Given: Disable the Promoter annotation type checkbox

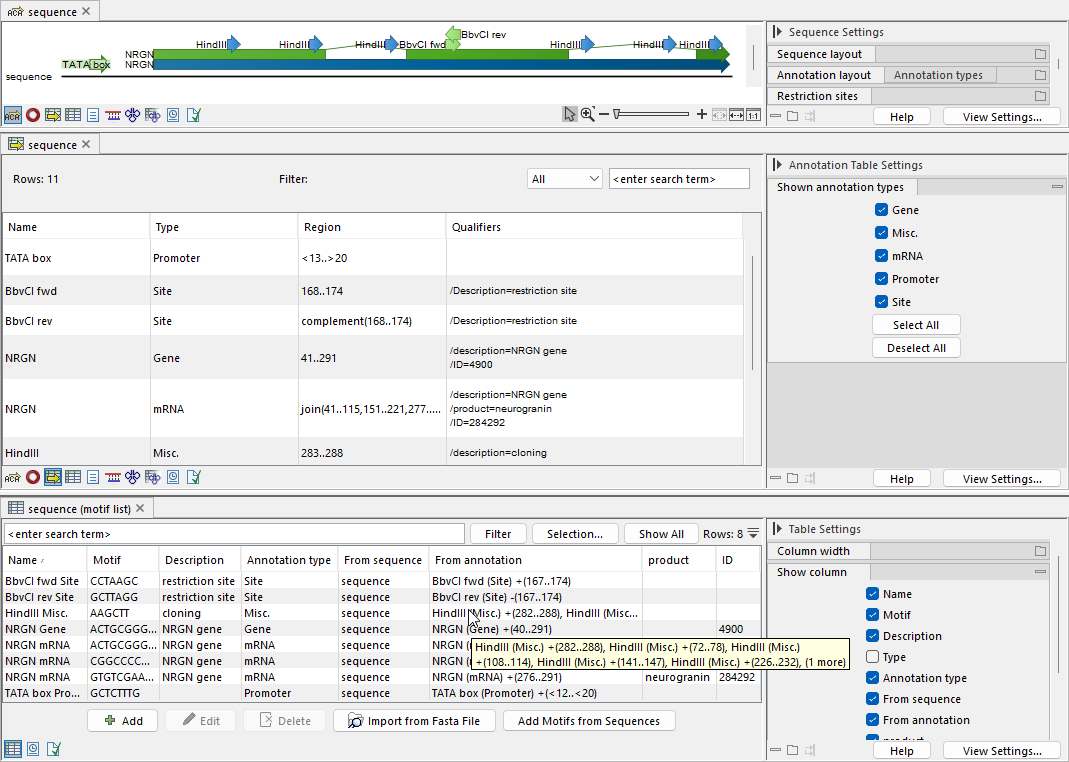Looking at the screenshot, I should click(881, 279).
